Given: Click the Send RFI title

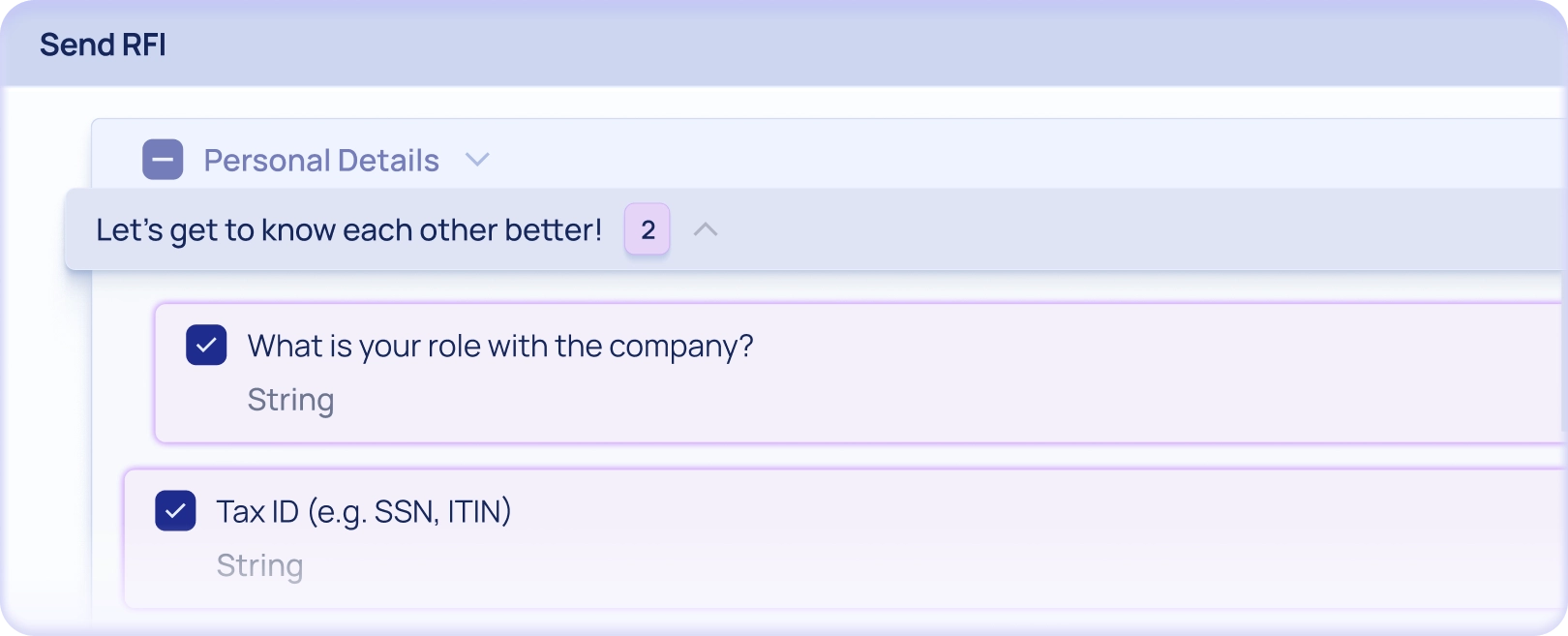Looking at the screenshot, I should [103, 45].
